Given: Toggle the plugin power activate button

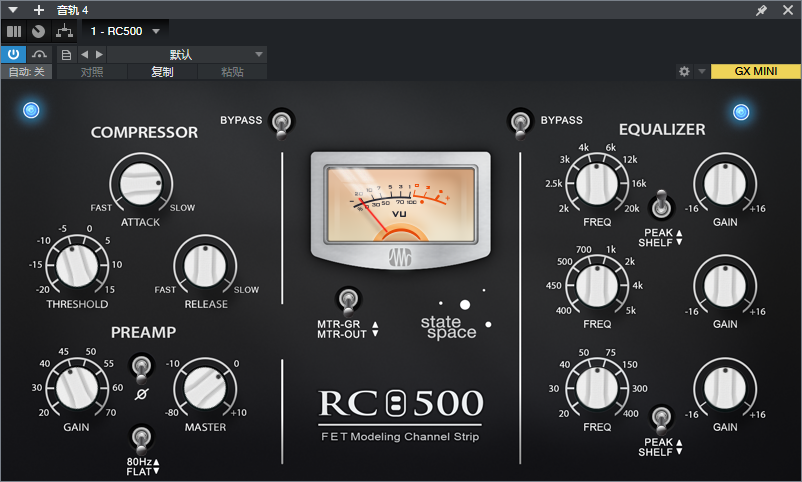Looking at the screenshot, I should [x=13, y=54].
